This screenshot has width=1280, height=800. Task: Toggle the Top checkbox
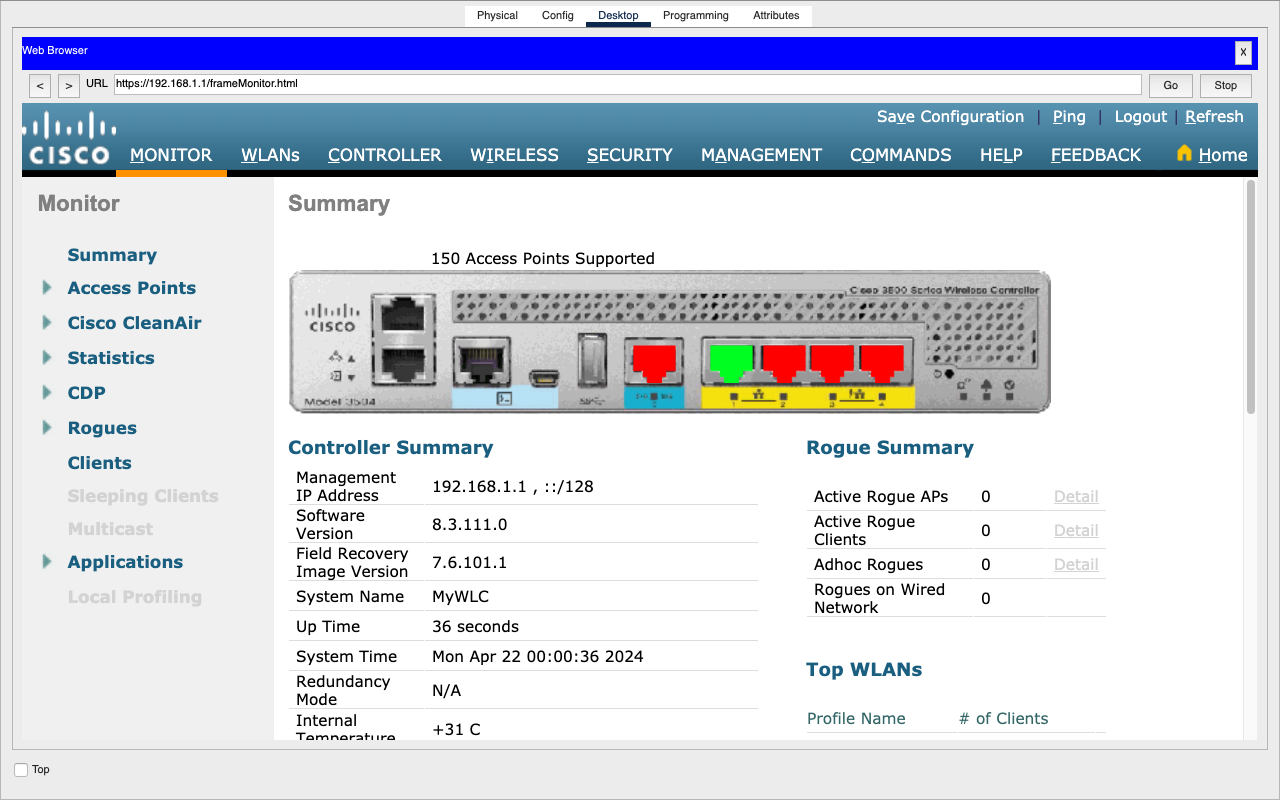point(21,770)
